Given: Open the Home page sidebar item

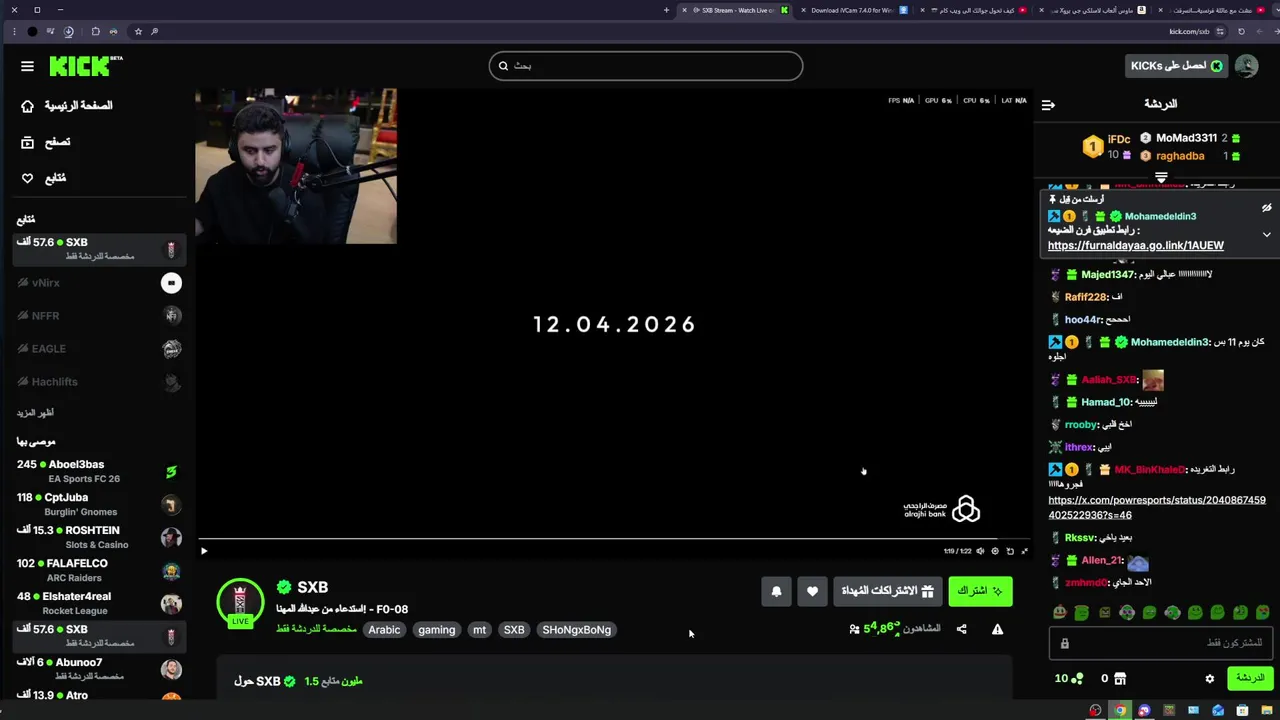Looking at the screenshot, I should 67,106.
